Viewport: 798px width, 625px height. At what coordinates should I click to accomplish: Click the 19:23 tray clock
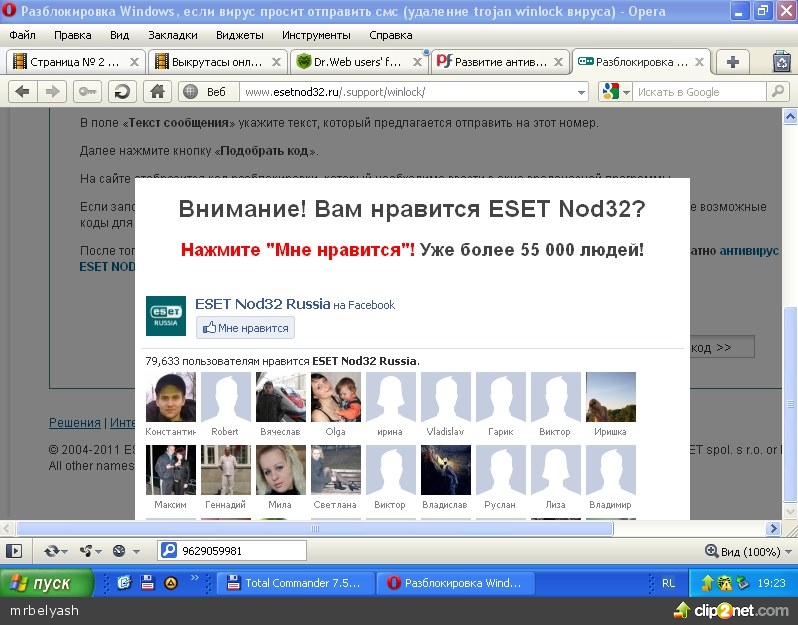pos(772,583)
